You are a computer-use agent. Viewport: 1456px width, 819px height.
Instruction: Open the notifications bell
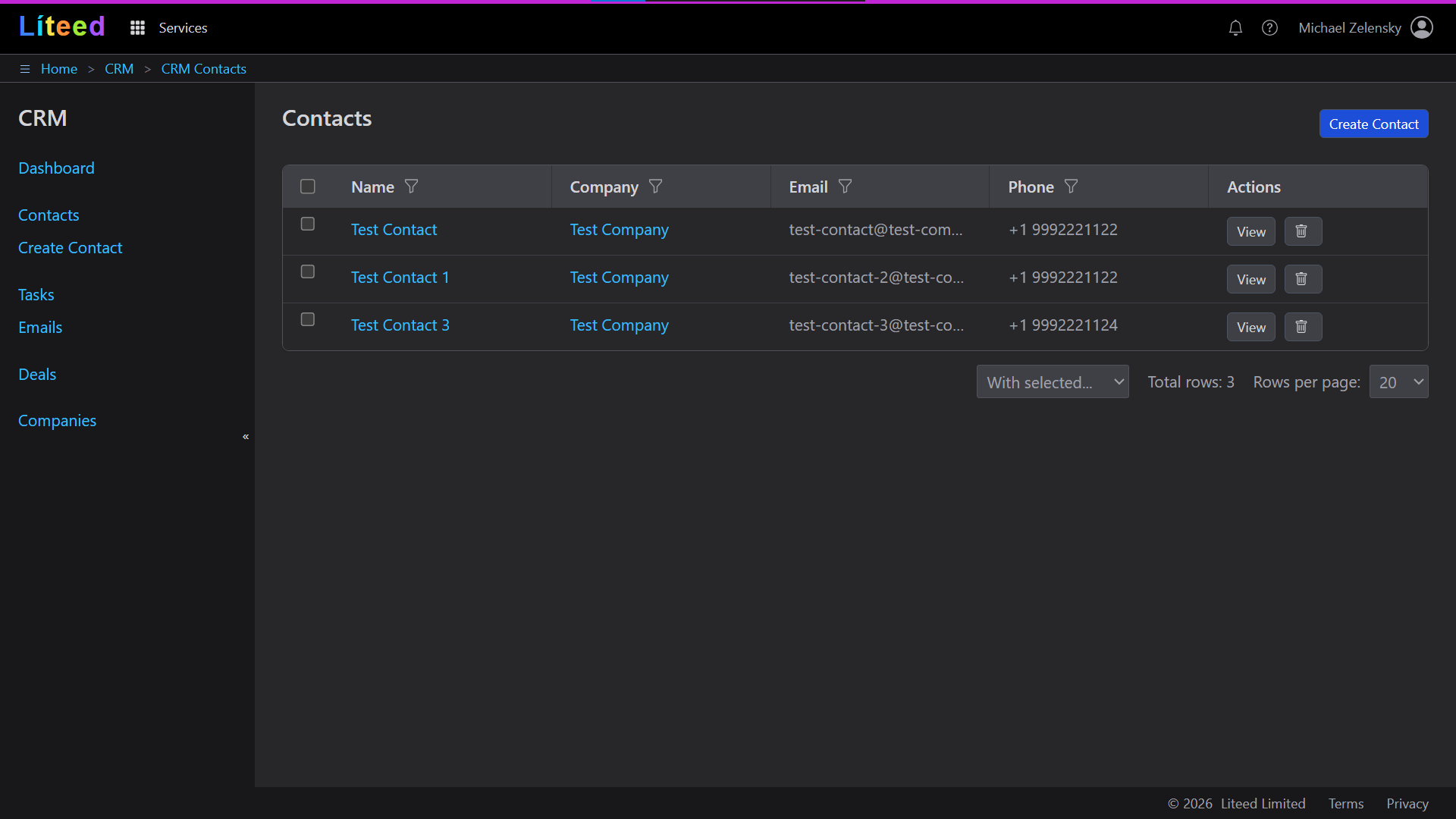pyautogui.click(x=1235, y=27)
